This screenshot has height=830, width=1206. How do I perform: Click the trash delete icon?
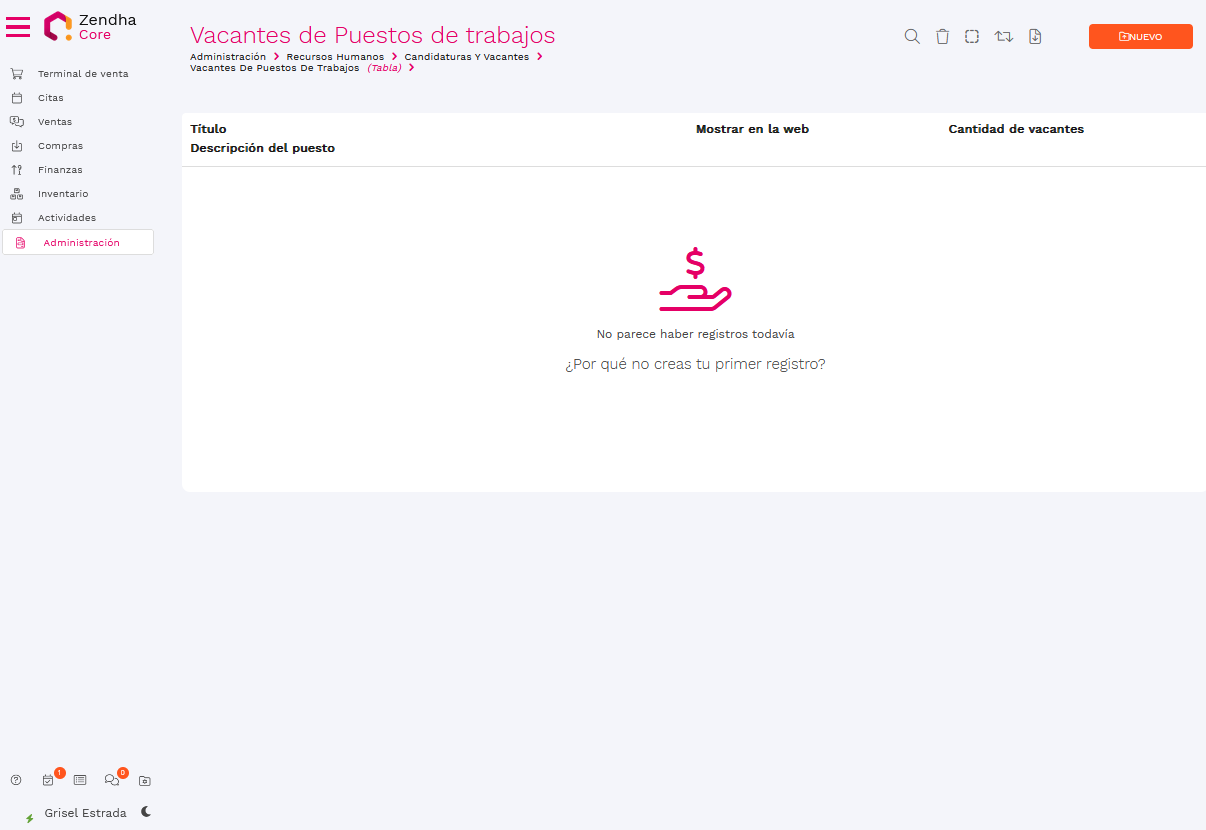pos(942,37)
